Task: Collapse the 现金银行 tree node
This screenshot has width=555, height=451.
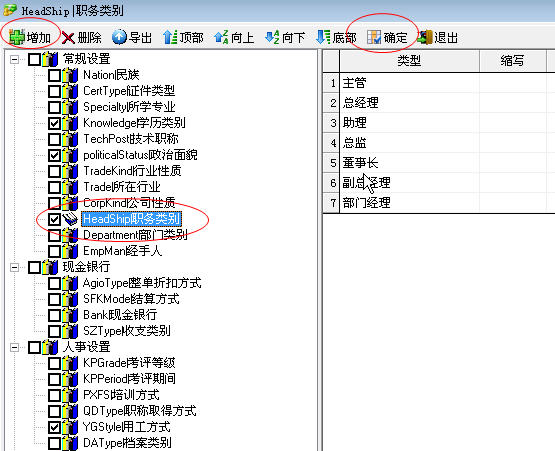Action: pyautogui.click(x=15, y=267)
